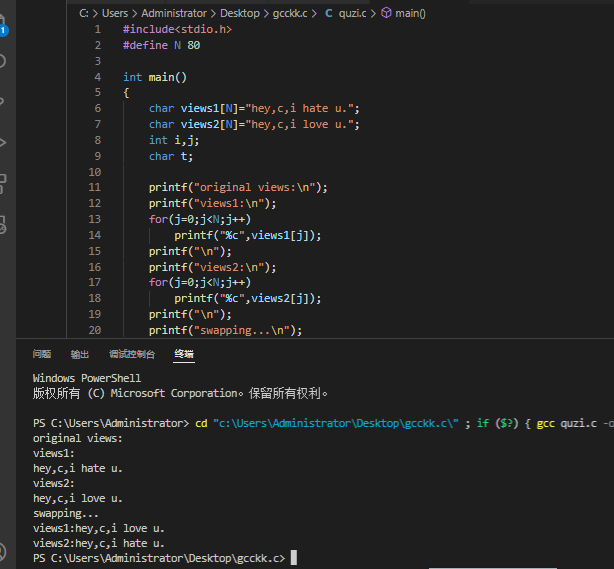Click the 'char t;' line
The height and width of the screenshot is (569, 614).
tap(171, 156)
